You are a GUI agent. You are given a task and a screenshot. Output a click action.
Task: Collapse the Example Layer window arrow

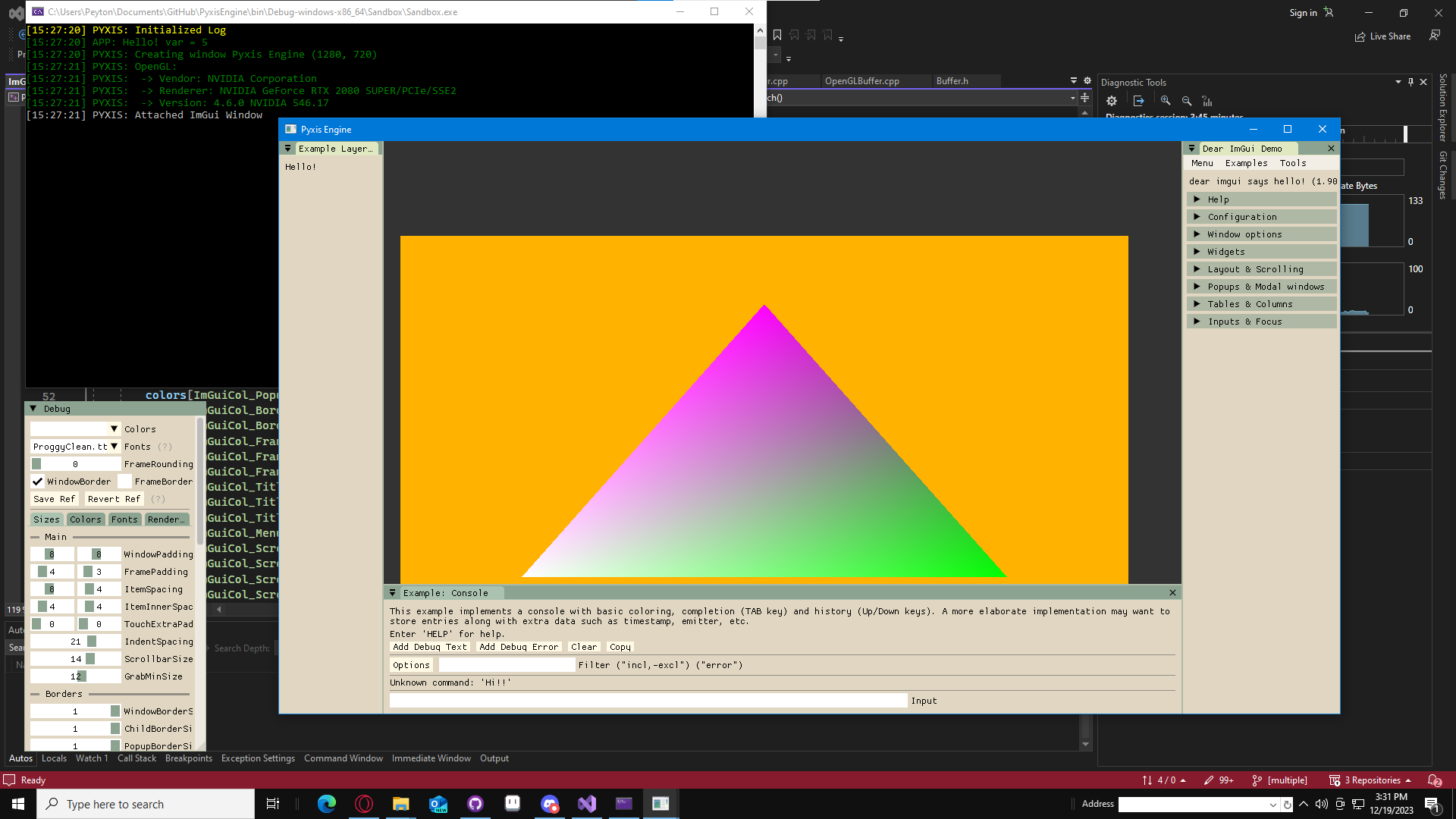click(x=288, y=149)
